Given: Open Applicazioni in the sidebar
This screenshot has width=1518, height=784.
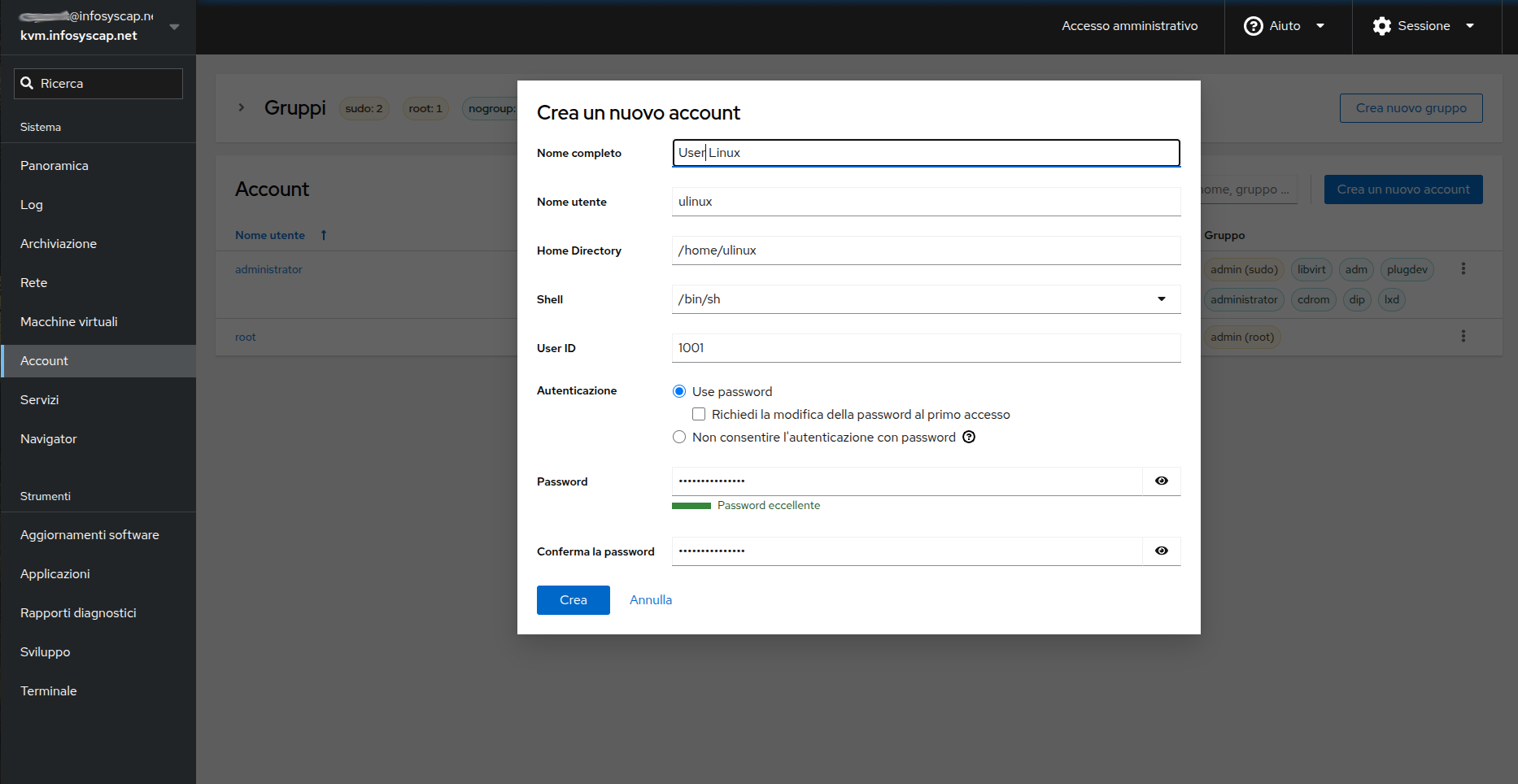Looking at the screenshot, I should (98, 574).
